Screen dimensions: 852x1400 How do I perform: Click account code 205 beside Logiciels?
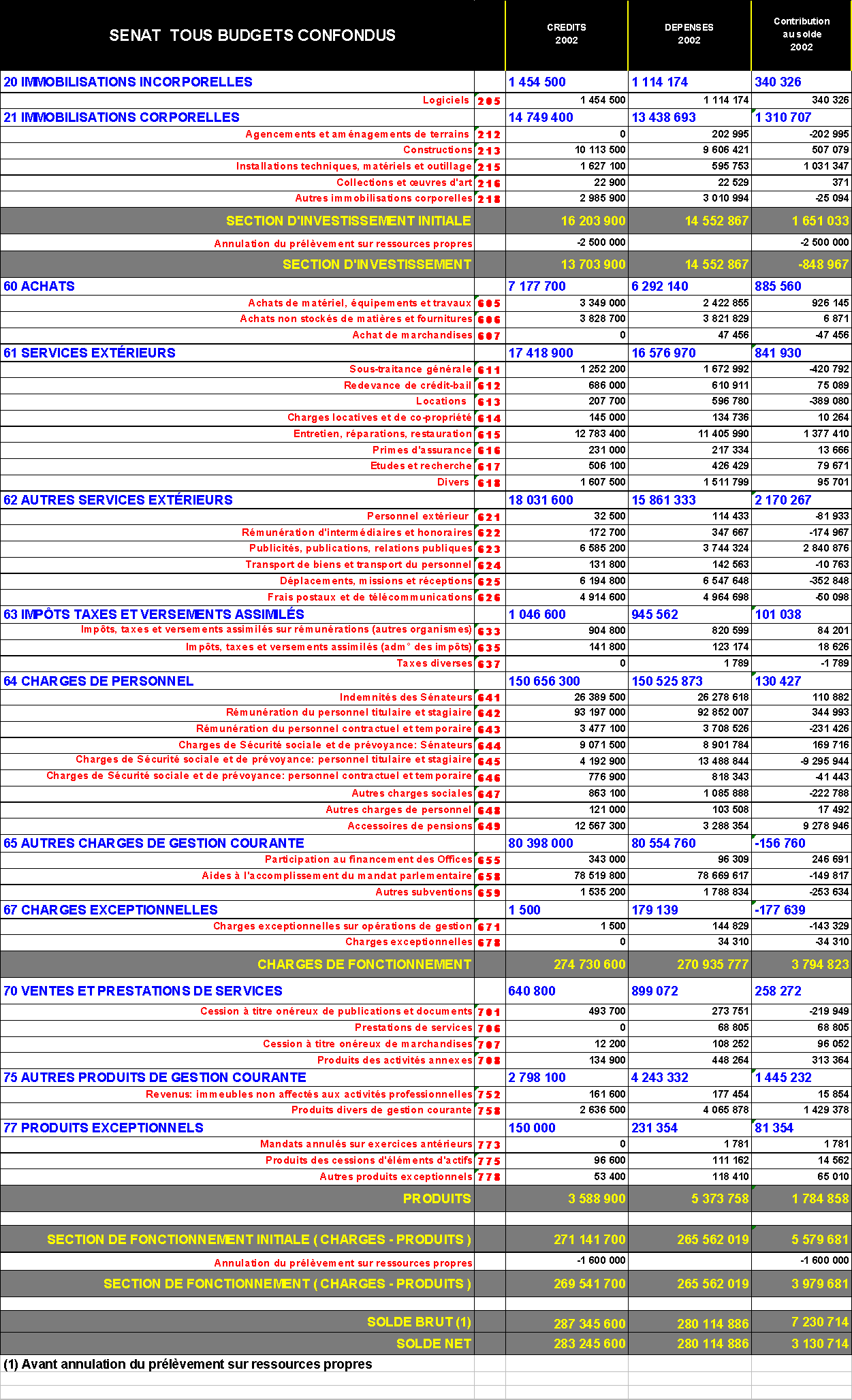[489, 101]
